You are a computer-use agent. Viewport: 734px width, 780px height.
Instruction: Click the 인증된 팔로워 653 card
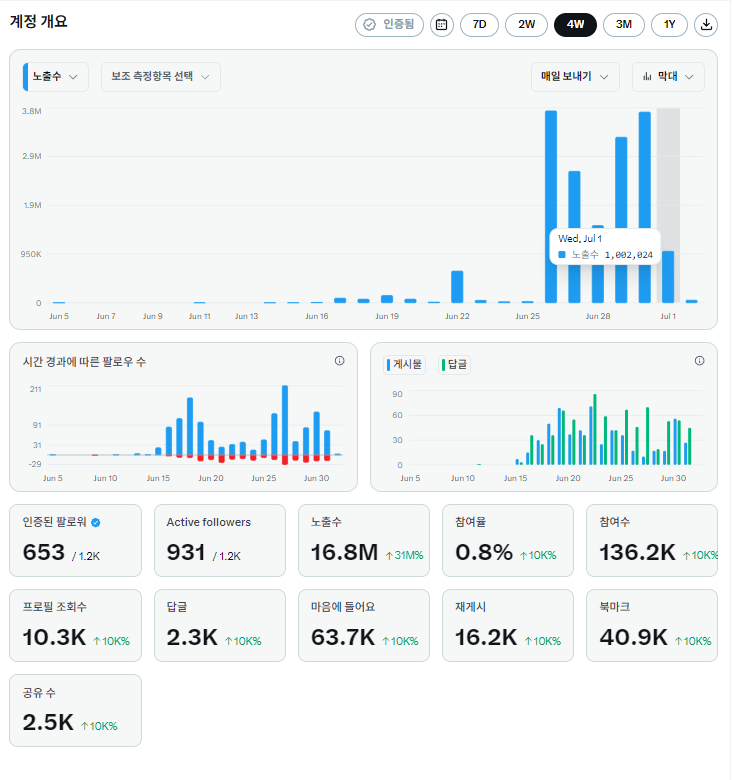(76, 542)
